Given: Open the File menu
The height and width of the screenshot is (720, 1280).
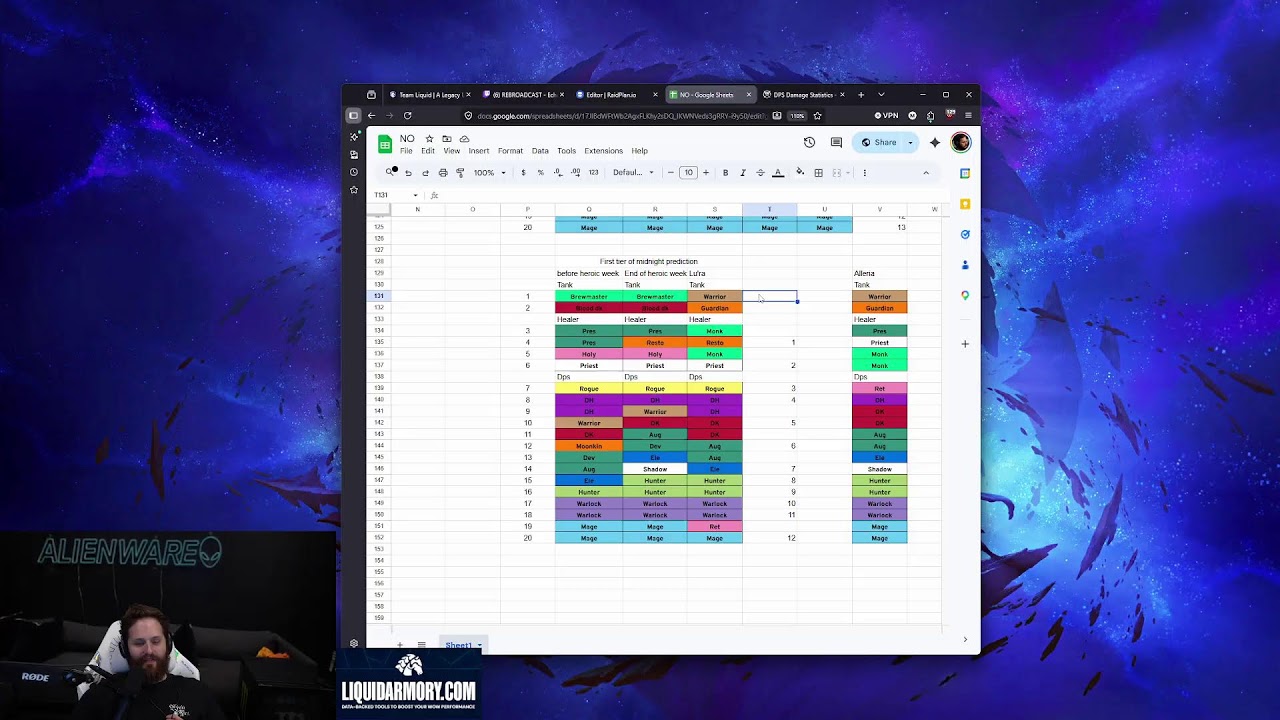Looking at the screenshot, I should (x=406, y=151).
